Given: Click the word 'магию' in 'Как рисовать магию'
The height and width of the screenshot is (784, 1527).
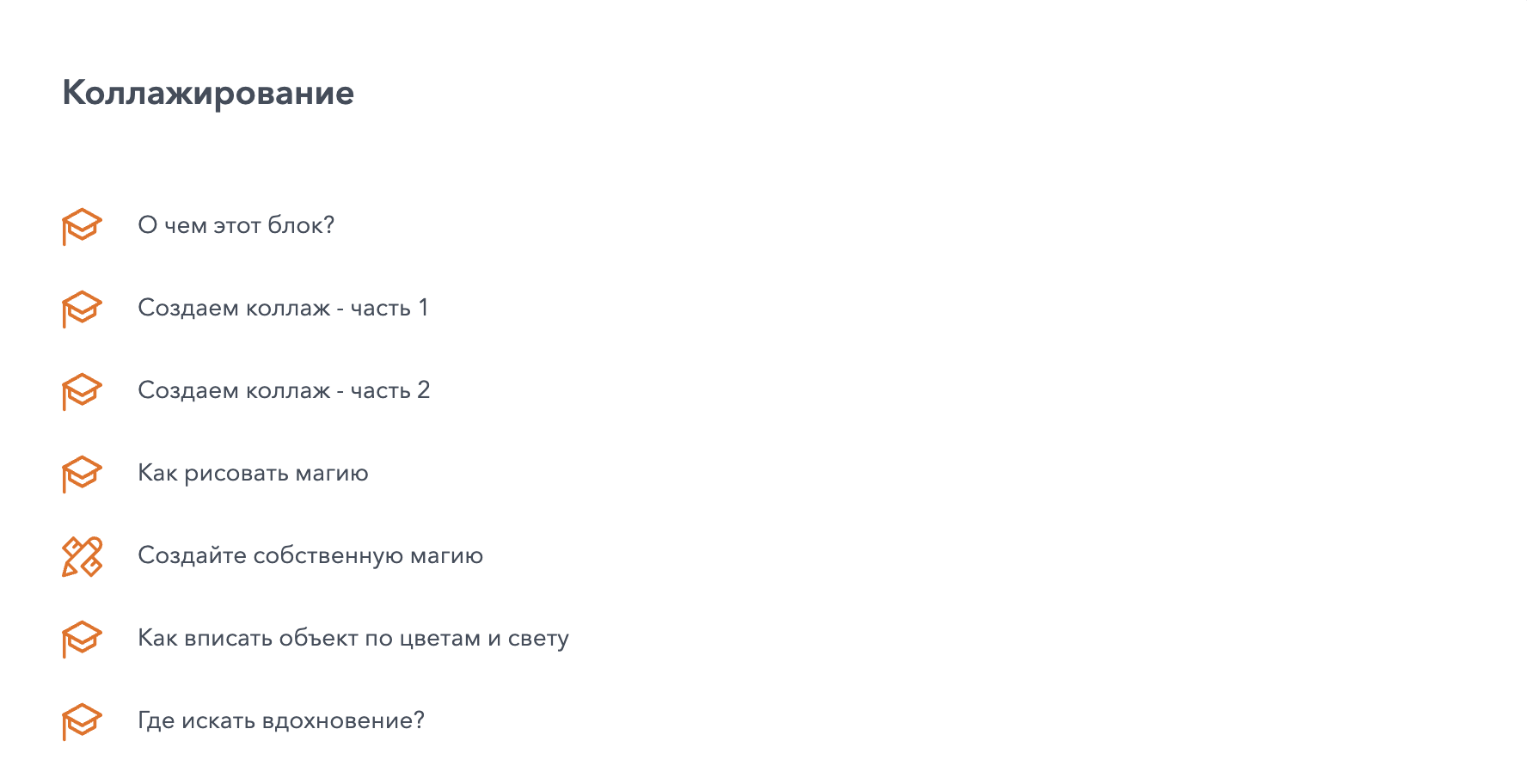Looking at the screenshot, I should pos(332,473).
